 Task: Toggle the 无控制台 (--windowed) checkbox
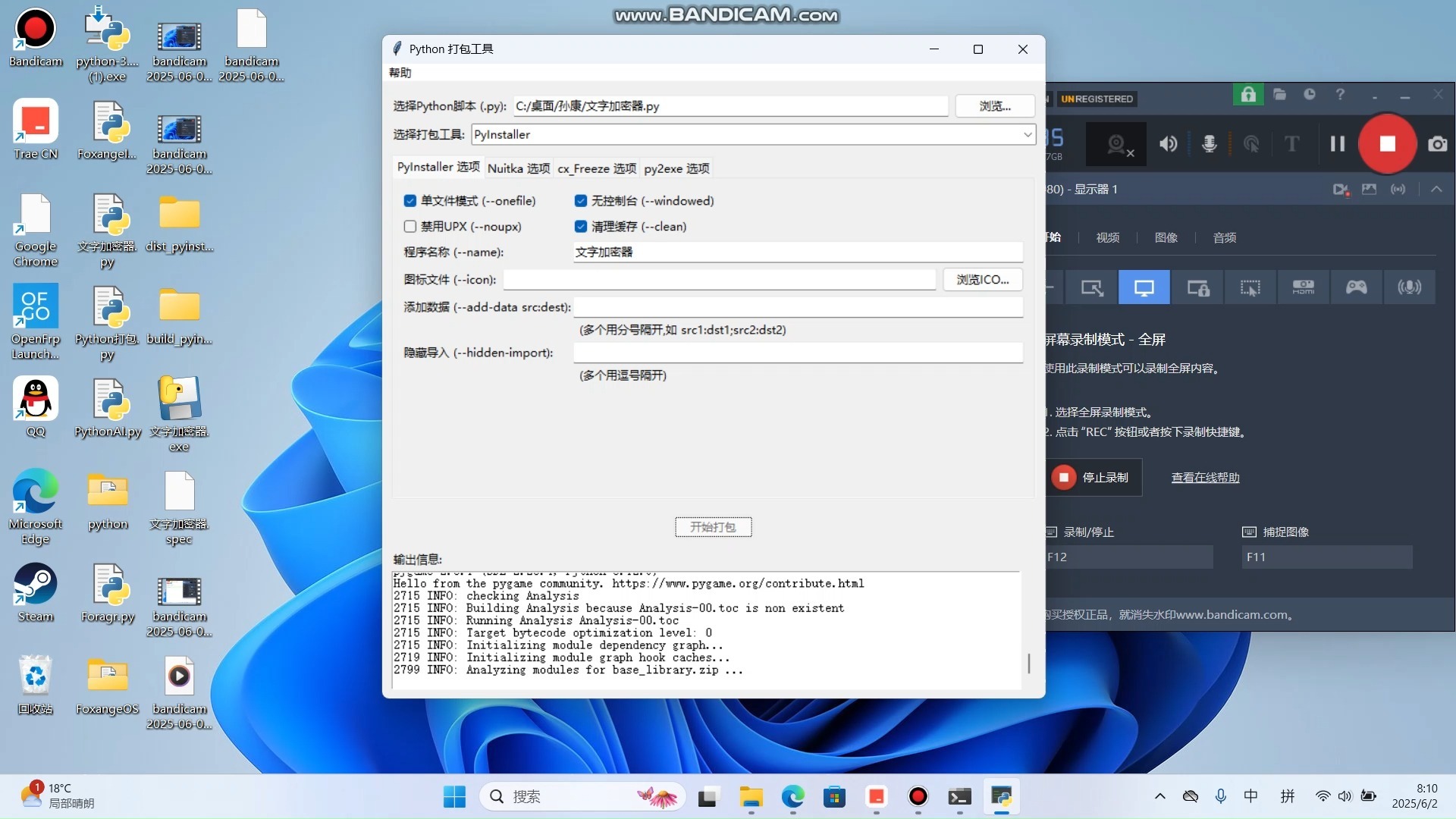tap(580, 201)
